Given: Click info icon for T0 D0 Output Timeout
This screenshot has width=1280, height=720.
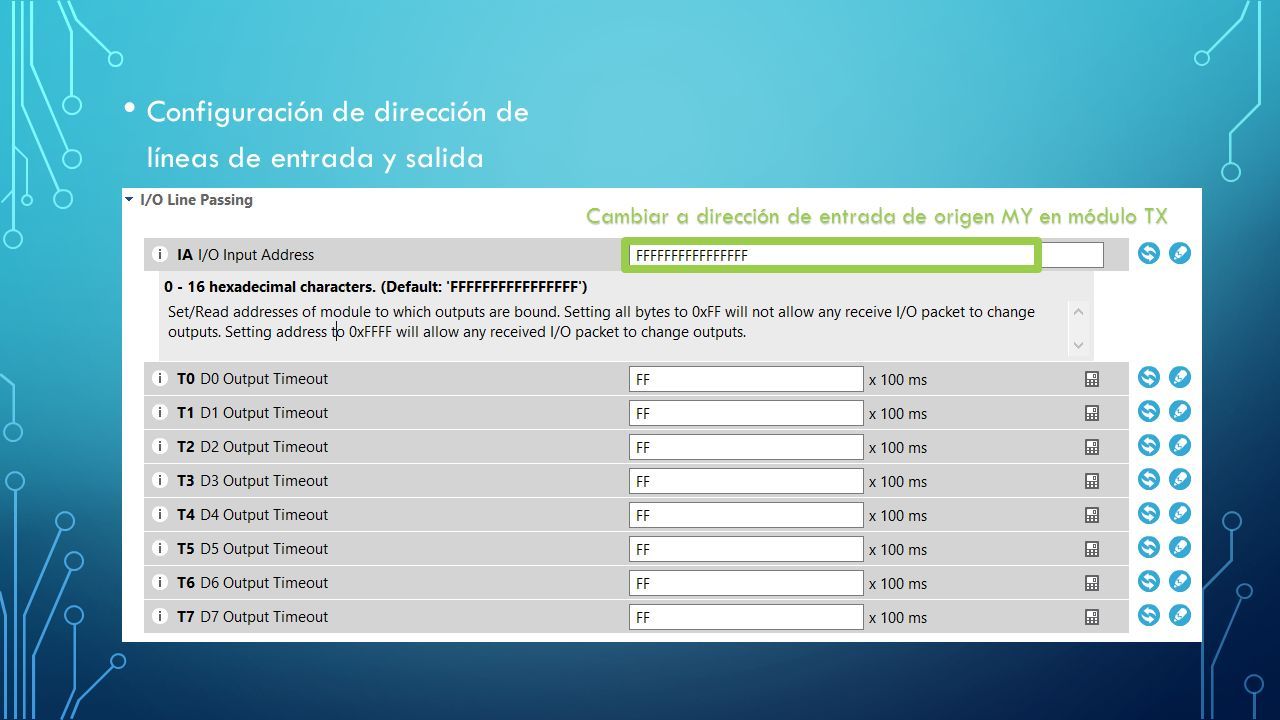Looking at the screenshot, I should [159, 379].
